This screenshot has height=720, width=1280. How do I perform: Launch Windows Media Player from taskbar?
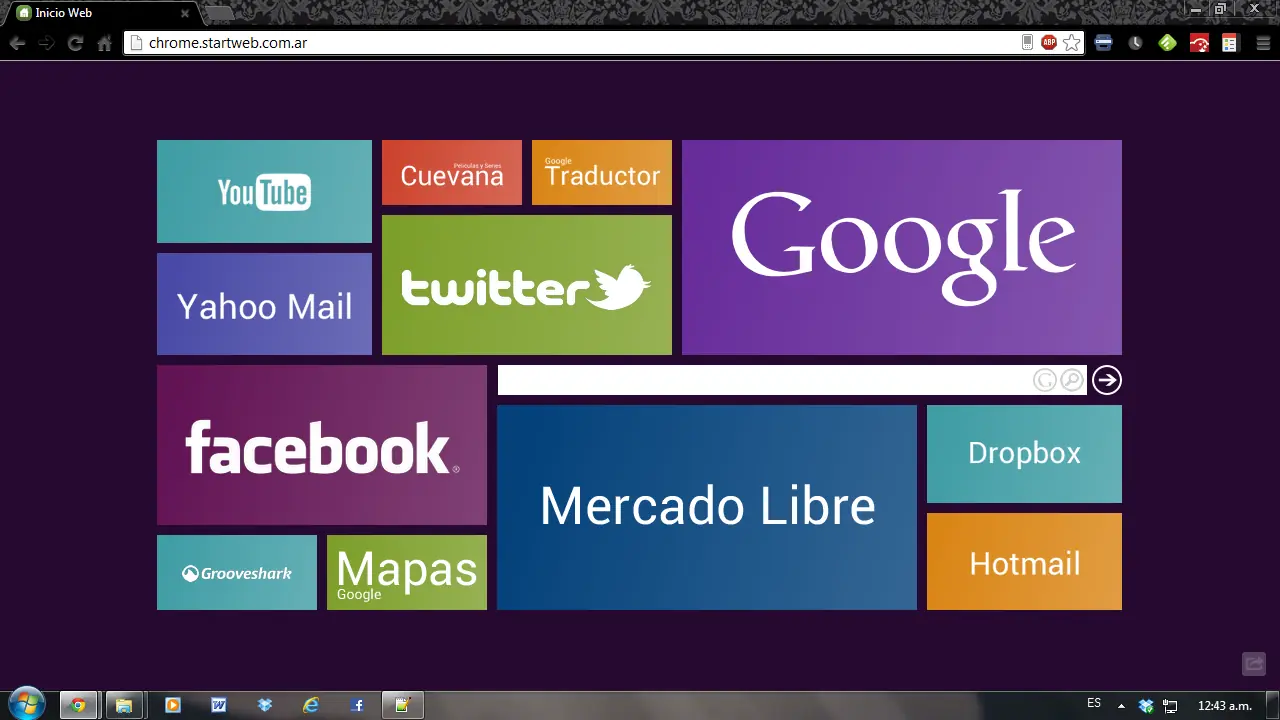click(x=172, y=705)
